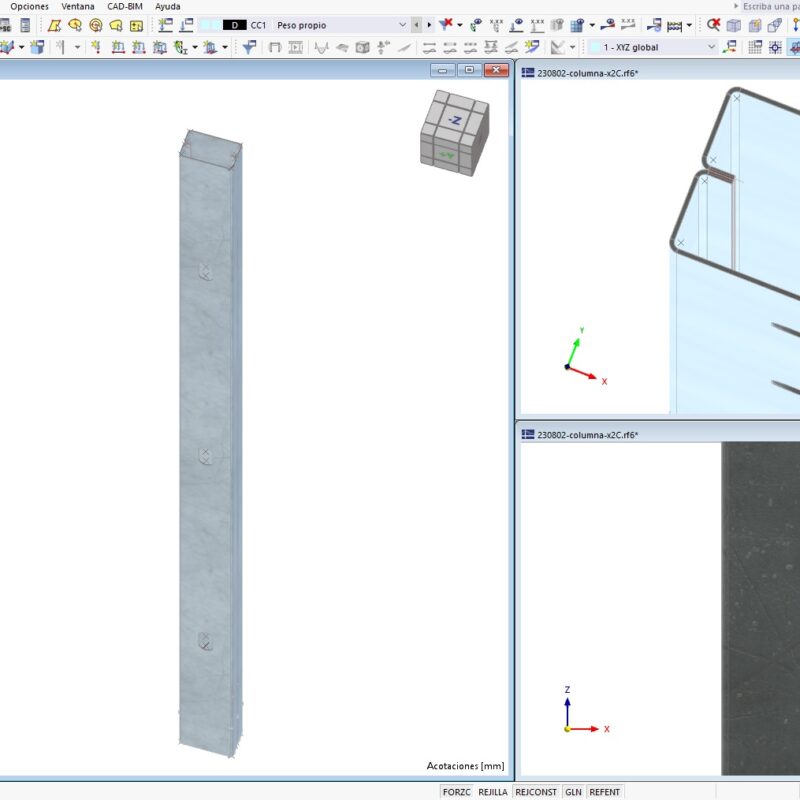Image resolution: width=800 pixels, height=800 pixels.
Task: Open the surface results dropdown arrow
Action: tap(592, 25)
